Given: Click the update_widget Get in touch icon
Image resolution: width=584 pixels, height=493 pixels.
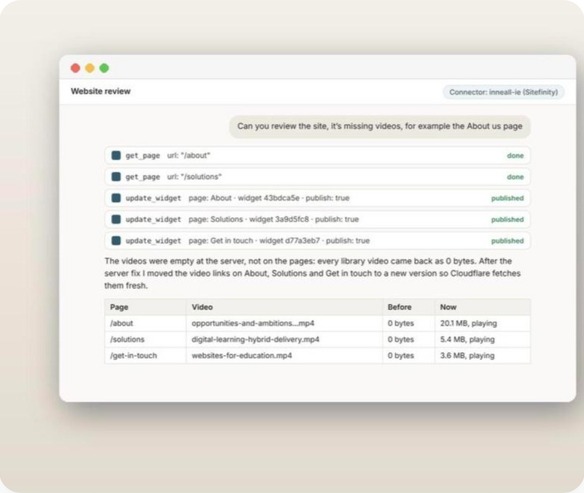Looking at the screenshot, I should click(x=116, y=241).
